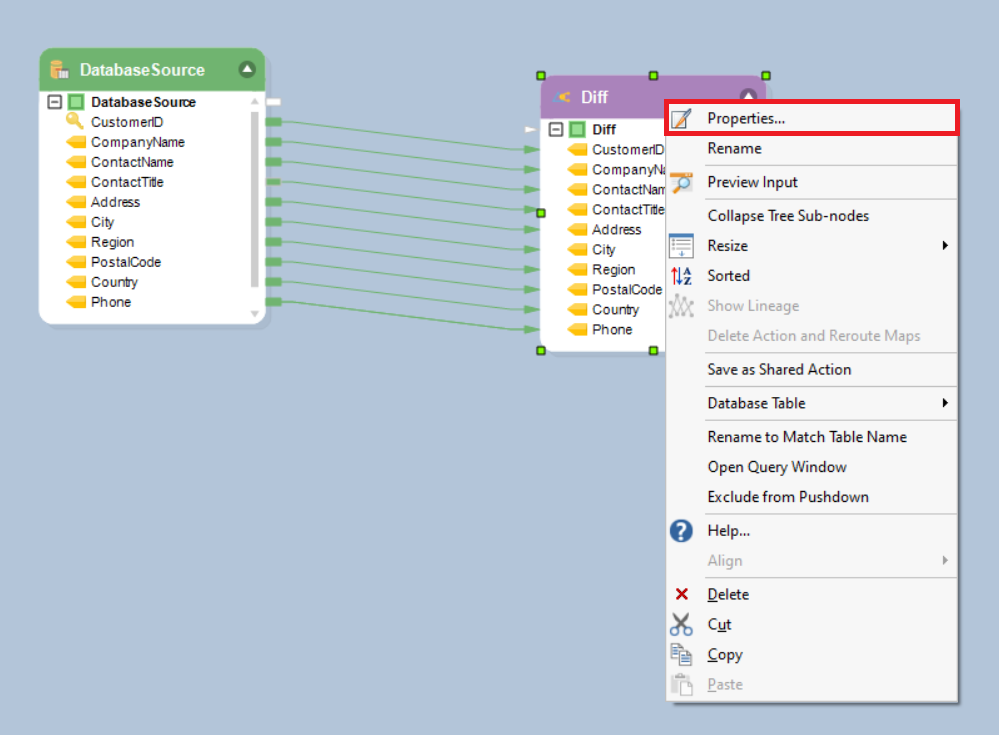Click the blue Help question mark icon
The image size is (999, 735).
681,531
